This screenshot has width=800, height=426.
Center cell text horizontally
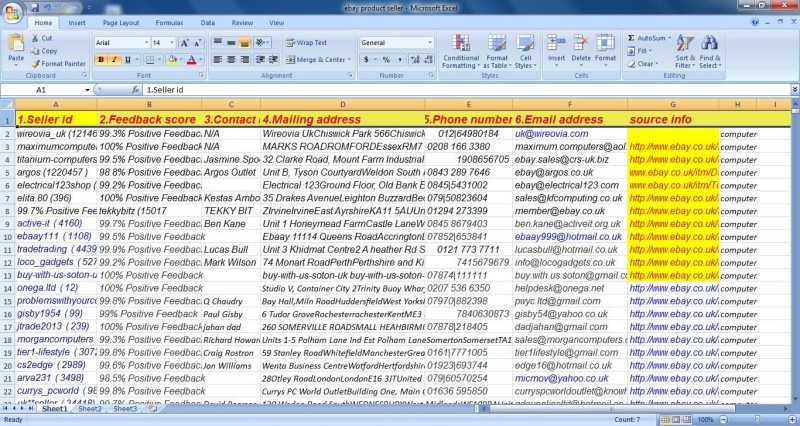pos(231,60)
